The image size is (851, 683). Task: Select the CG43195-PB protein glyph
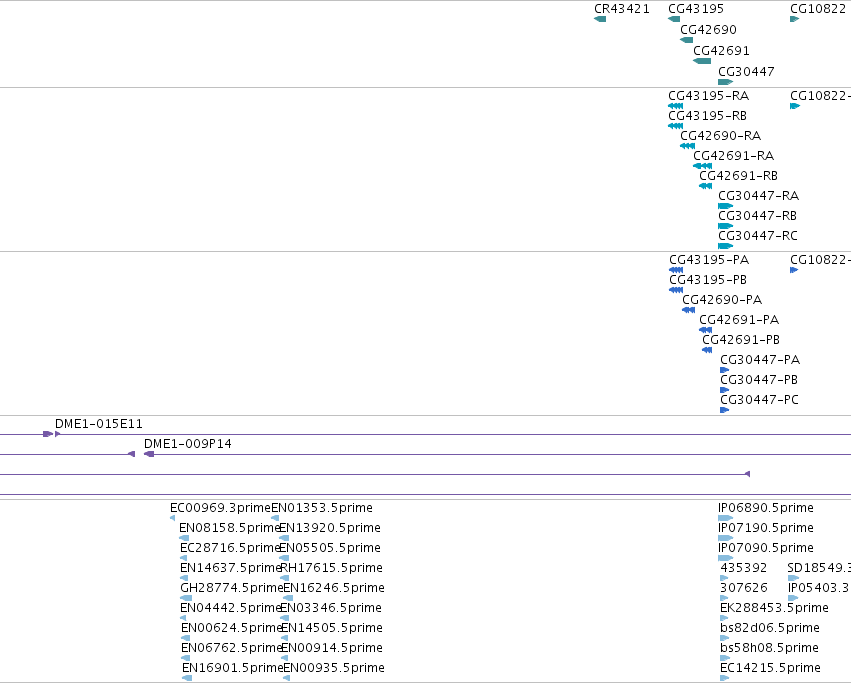[x=676, y=290]
